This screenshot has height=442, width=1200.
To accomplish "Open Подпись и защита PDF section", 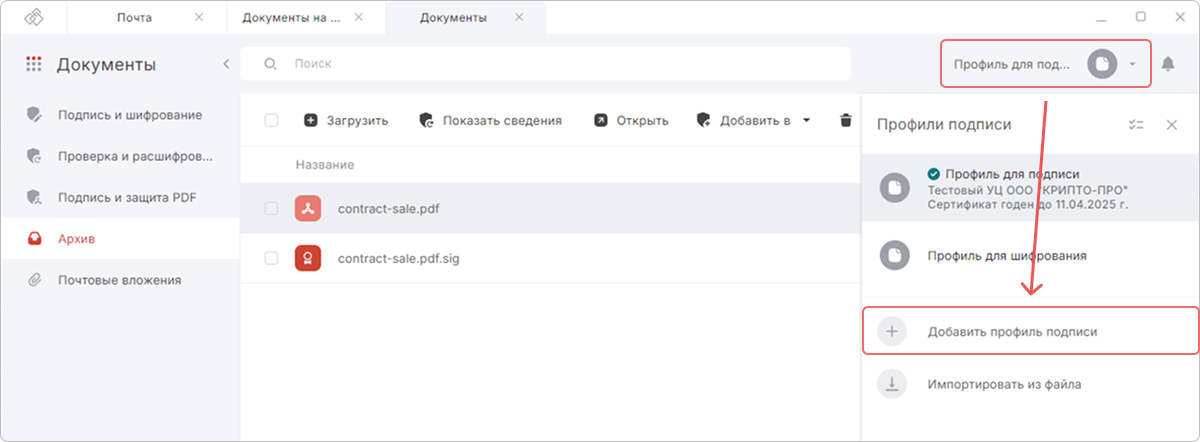I will (x=120, y=197).
